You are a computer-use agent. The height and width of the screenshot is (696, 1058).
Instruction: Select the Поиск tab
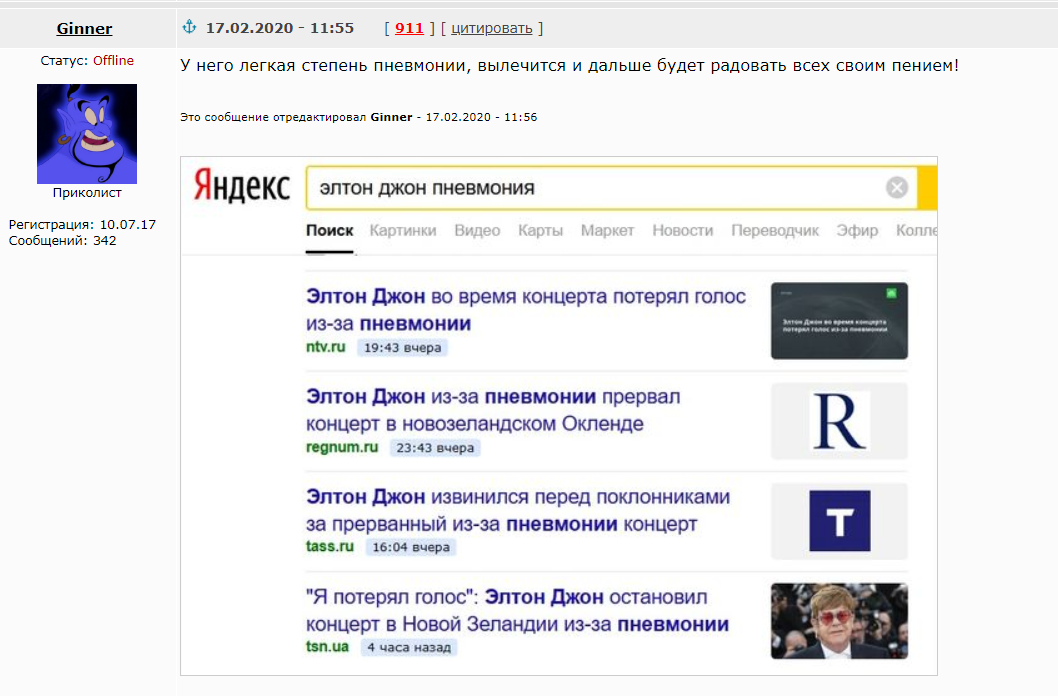pyautogui.click(x=329, y=231)
